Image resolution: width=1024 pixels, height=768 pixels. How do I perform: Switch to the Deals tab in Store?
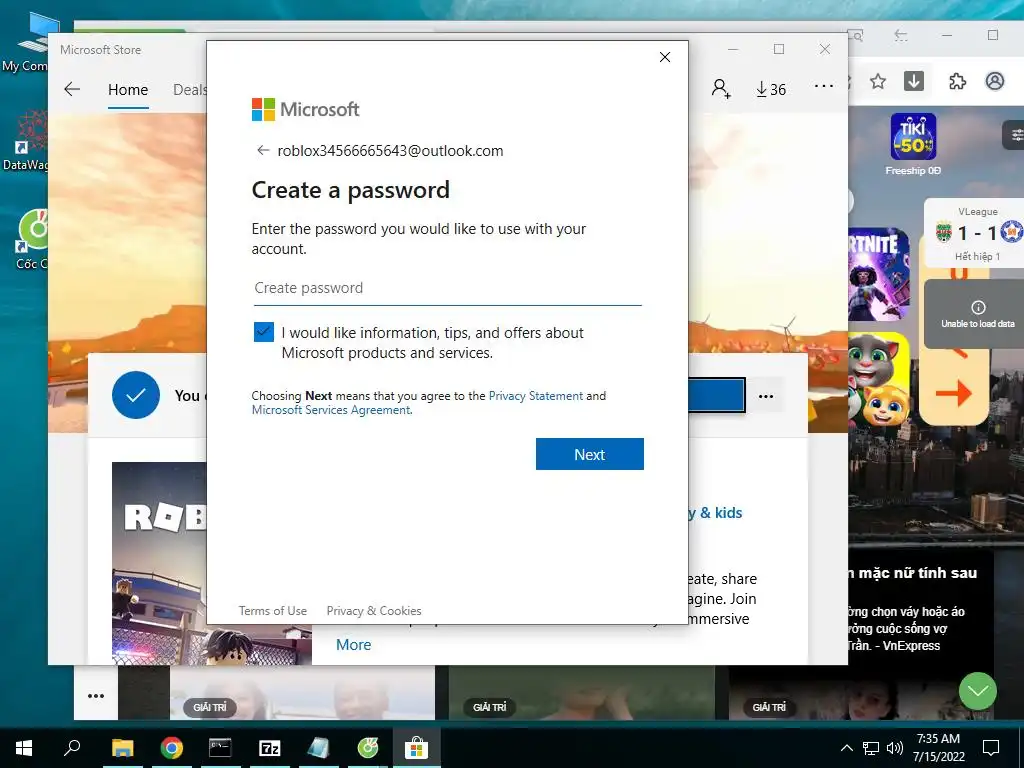tap(189, 89)
